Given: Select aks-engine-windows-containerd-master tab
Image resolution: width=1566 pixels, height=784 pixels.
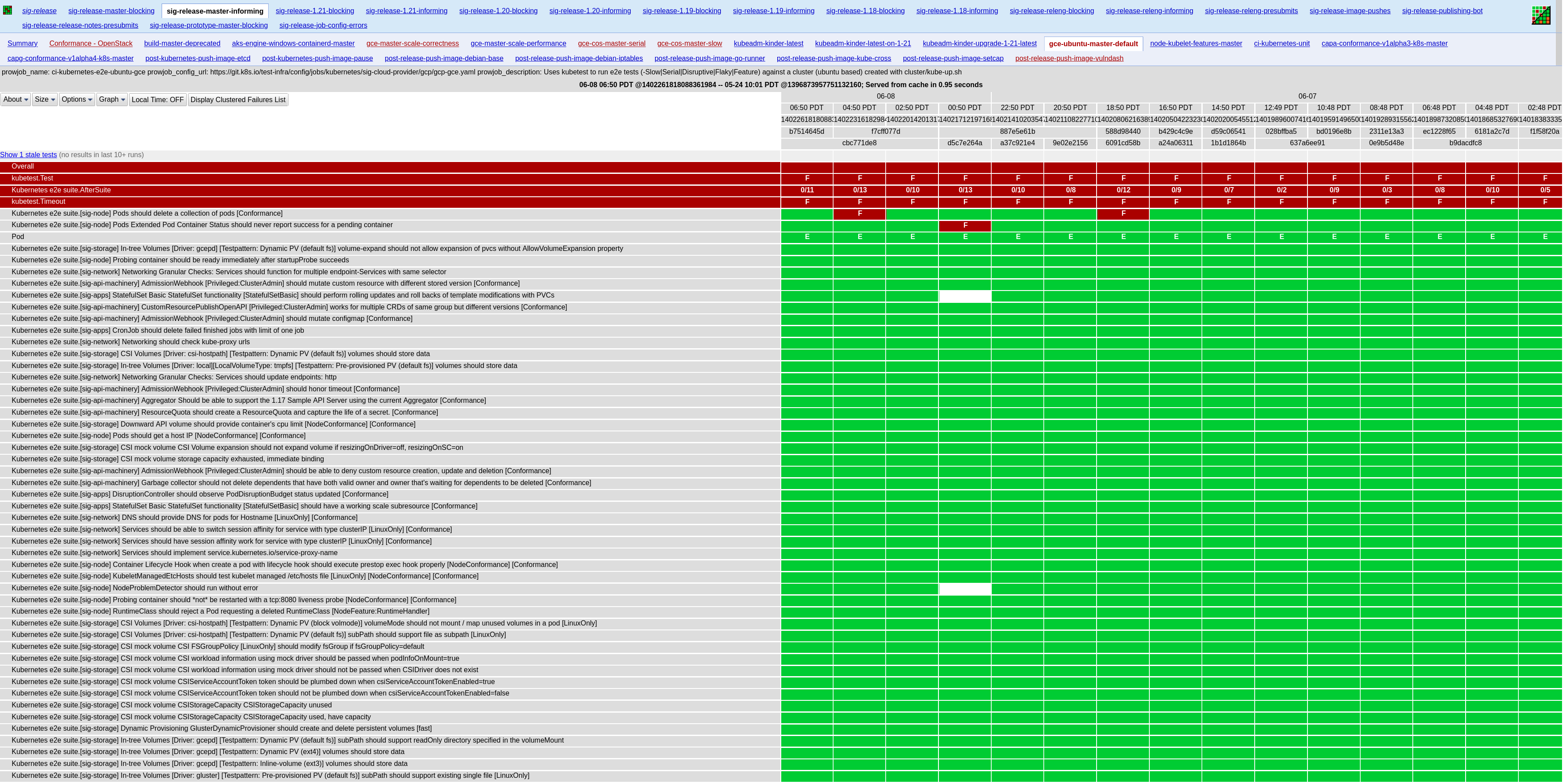Looking at the screenshot, I should pos(293,44).
